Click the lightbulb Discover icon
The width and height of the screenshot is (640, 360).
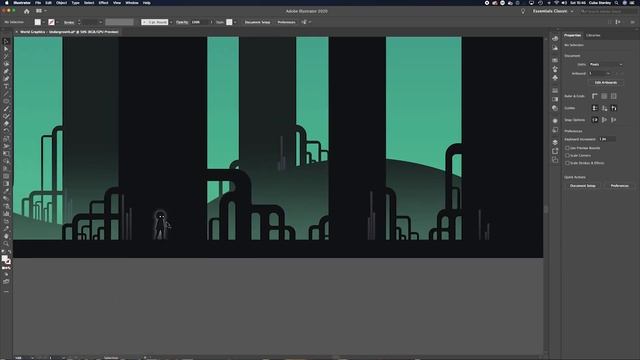[x=523, y=11]
